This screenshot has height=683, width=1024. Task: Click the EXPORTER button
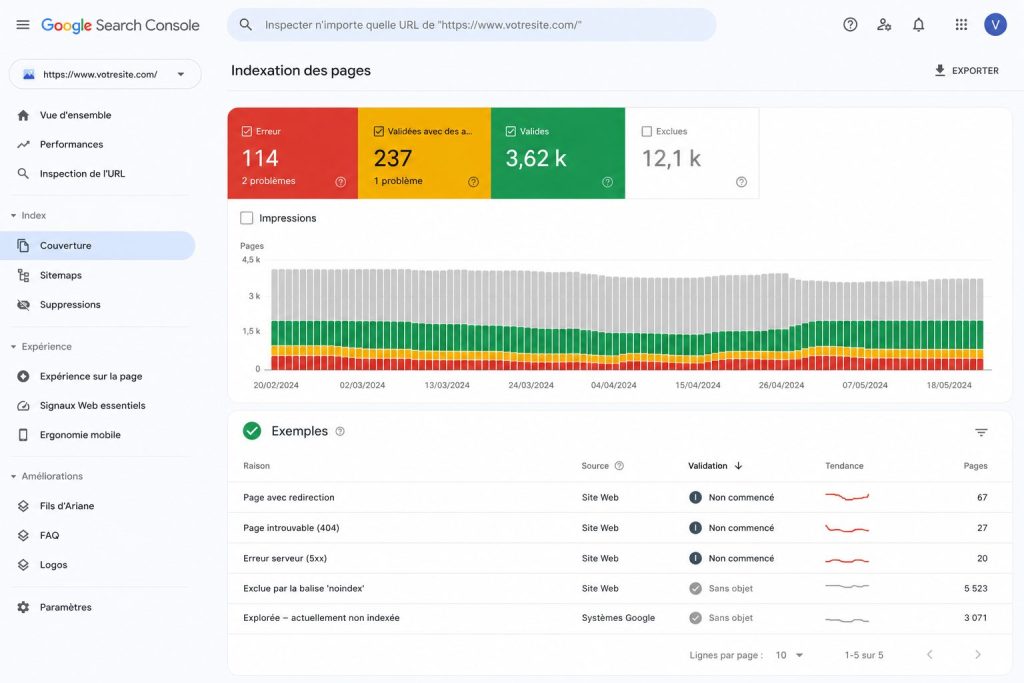[967, 71]
